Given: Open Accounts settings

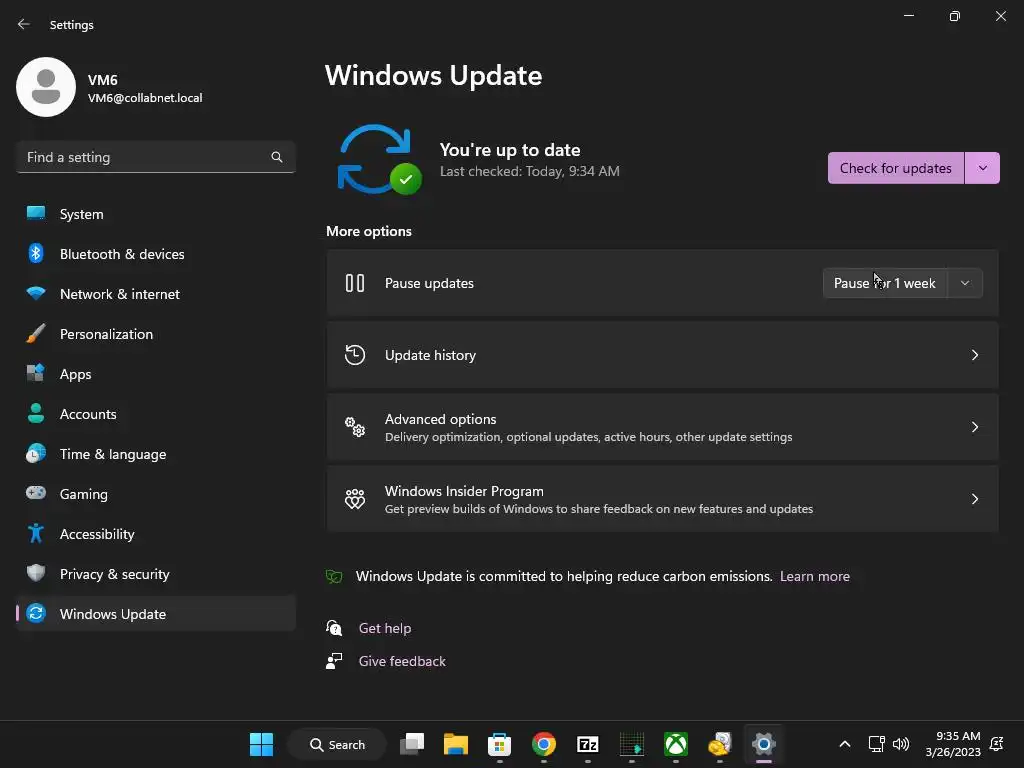Looking at the screenshot, I should 155,414.
